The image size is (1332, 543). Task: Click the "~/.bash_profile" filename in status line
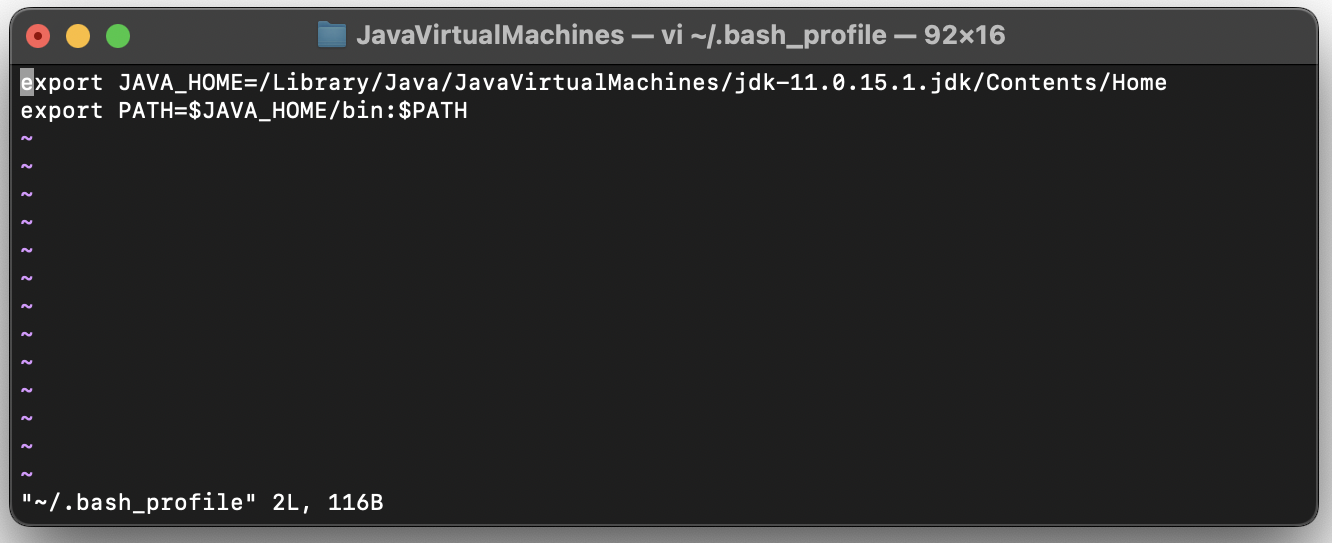139,501
